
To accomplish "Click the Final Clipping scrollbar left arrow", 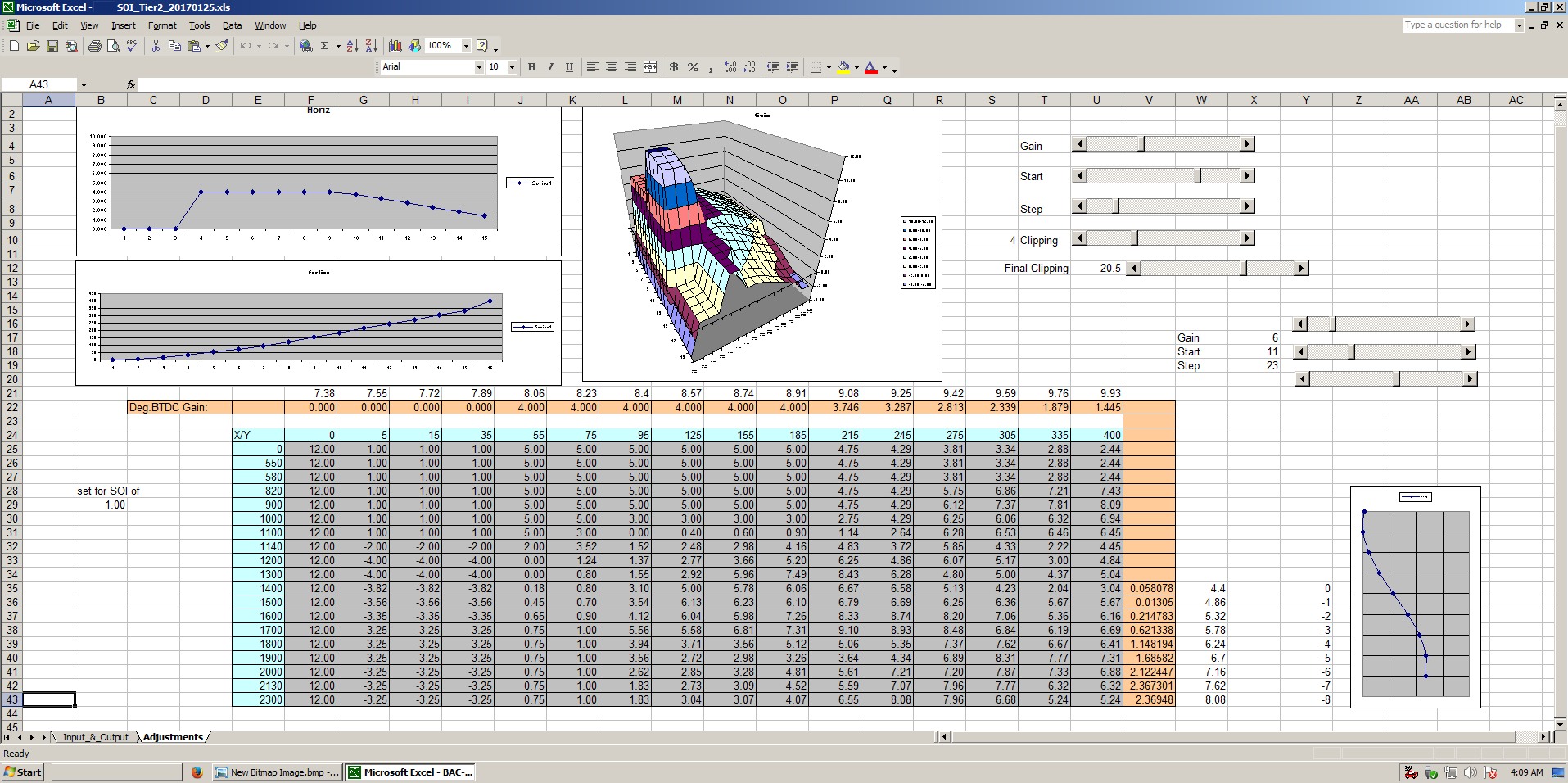I will pyautogui.click(x=1132, y=268).
